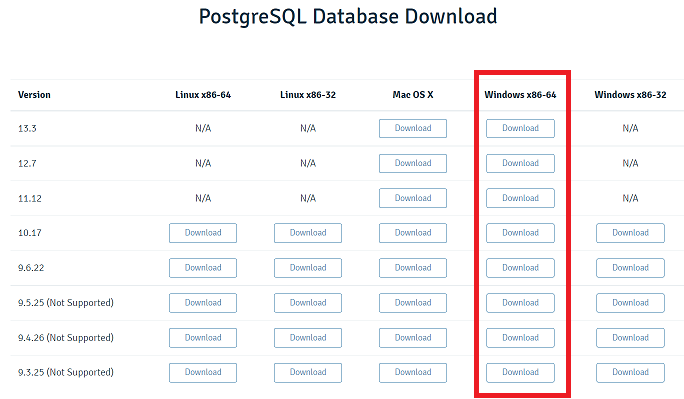Screen dimensions: 684x399
Task: Download version 9.3.25 for Windows x86-64
Action: pos(520,373)
